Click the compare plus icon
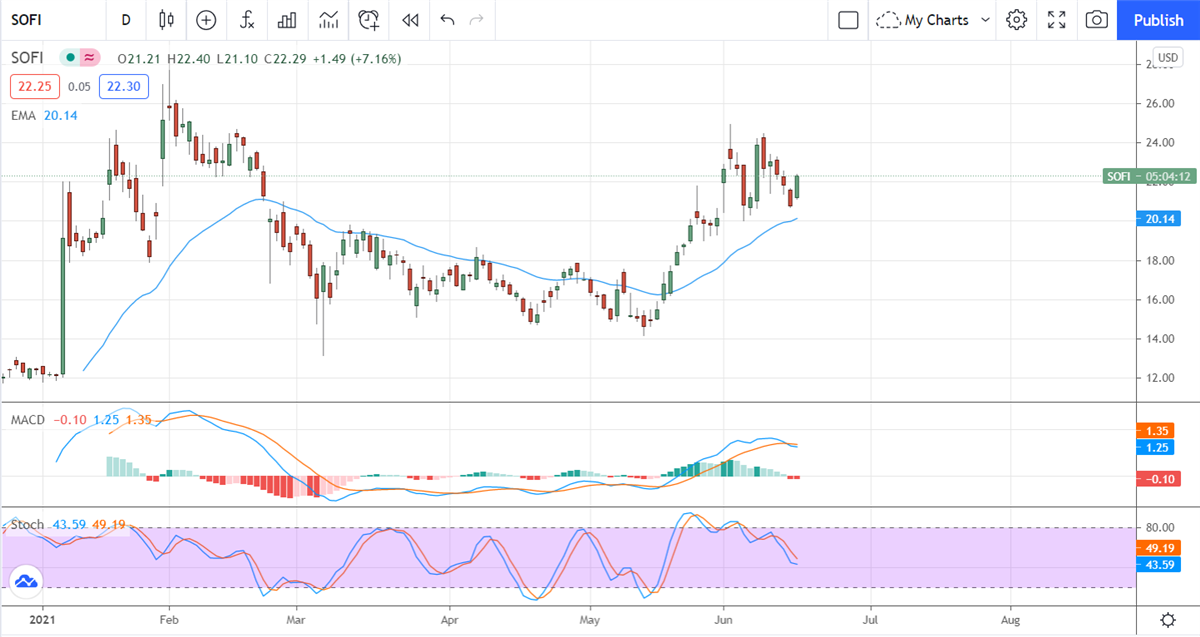The image size is (1200, 637). click(206, 20)
